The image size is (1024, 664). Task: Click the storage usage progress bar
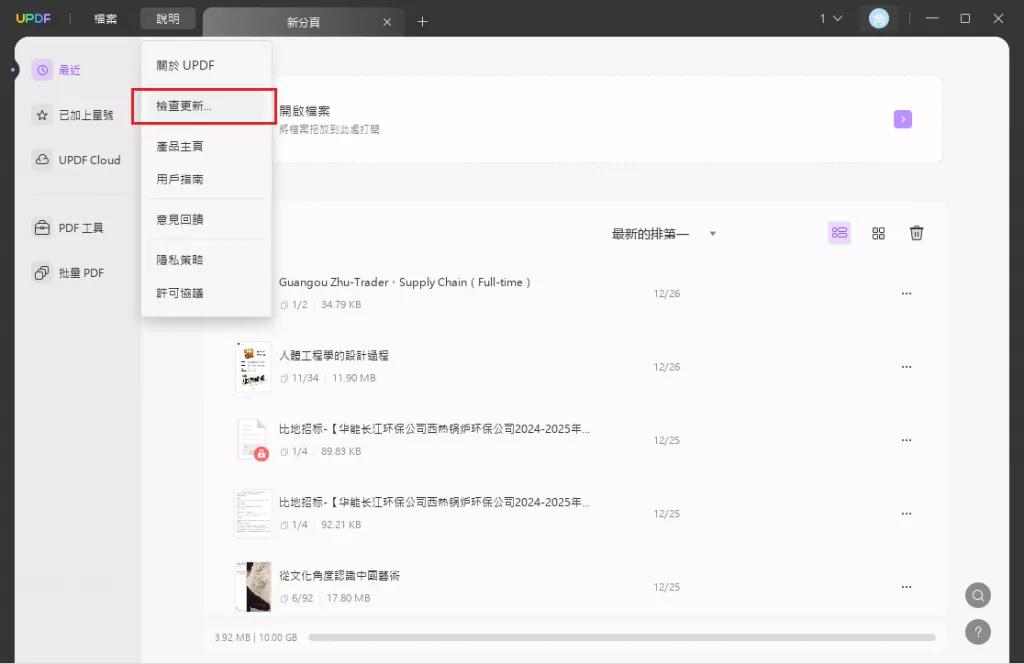[x=622, y=637]
